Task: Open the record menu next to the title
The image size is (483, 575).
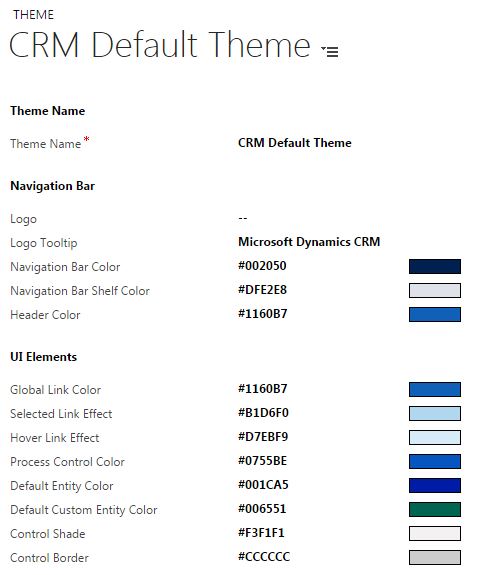Action: pyautogui.click(x=329, y=51)
